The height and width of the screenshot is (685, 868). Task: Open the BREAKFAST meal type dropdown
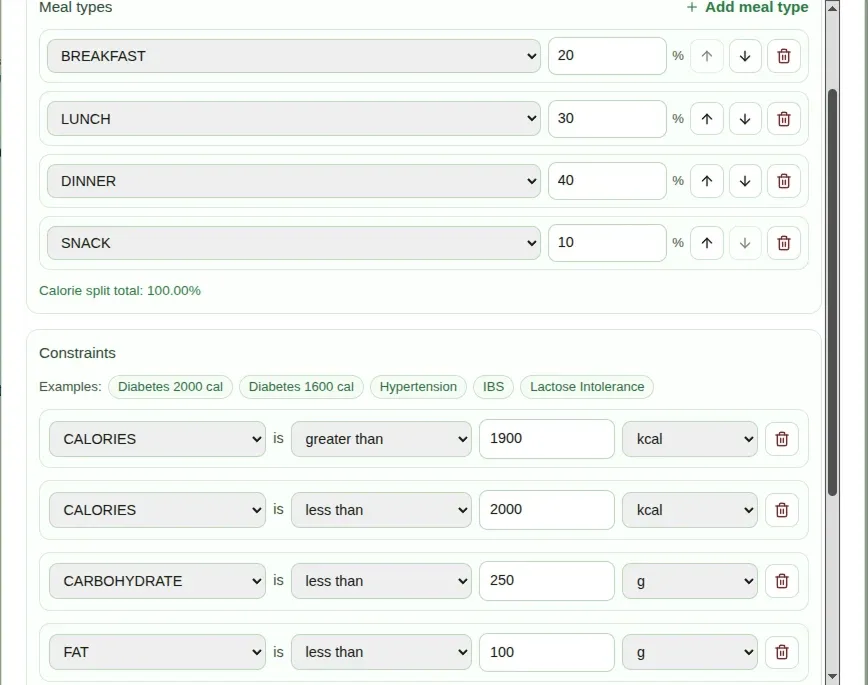tap(294, 56)
